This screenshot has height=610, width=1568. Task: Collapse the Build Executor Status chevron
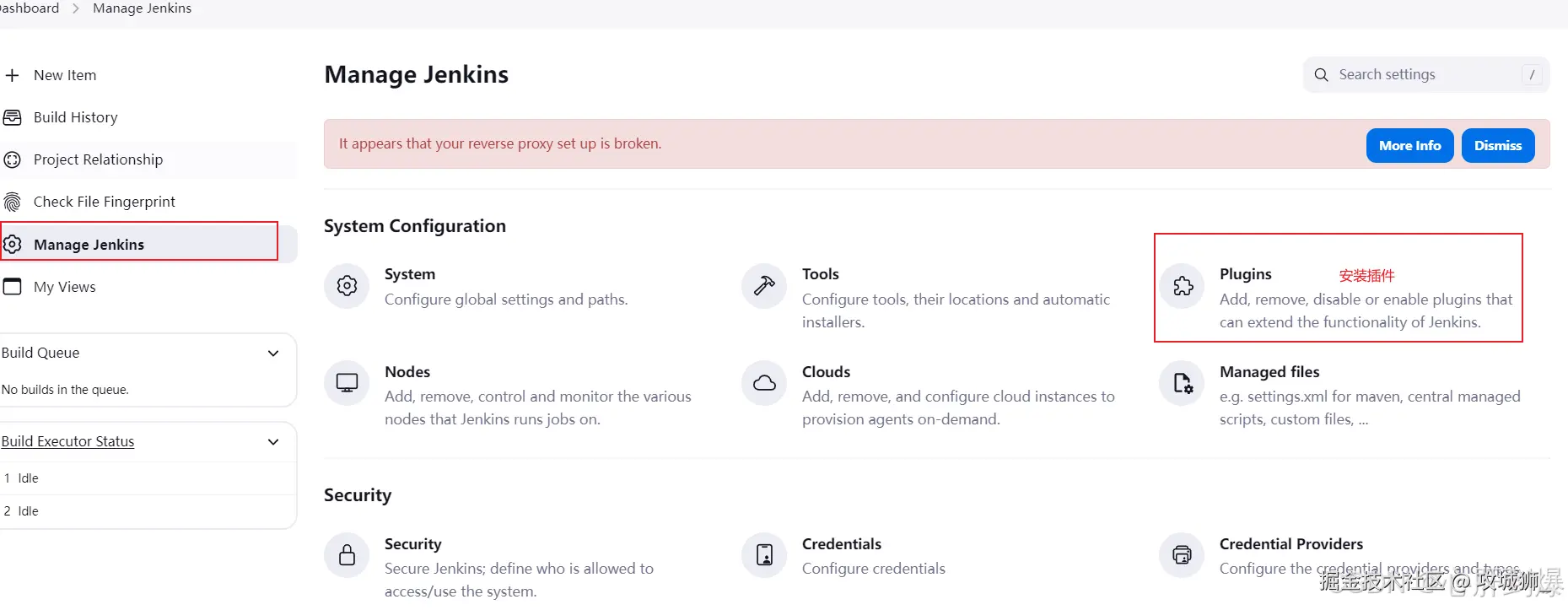tap(273, 442)
